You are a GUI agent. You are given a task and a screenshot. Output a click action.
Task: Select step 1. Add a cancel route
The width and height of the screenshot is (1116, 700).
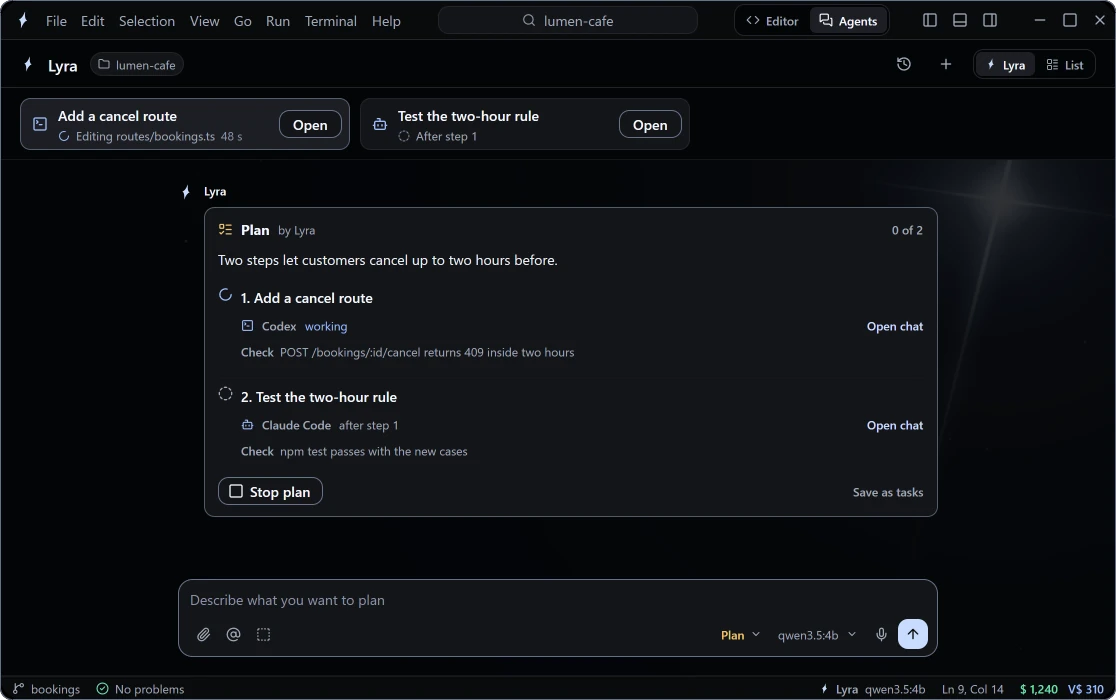(x=306, y=298)
